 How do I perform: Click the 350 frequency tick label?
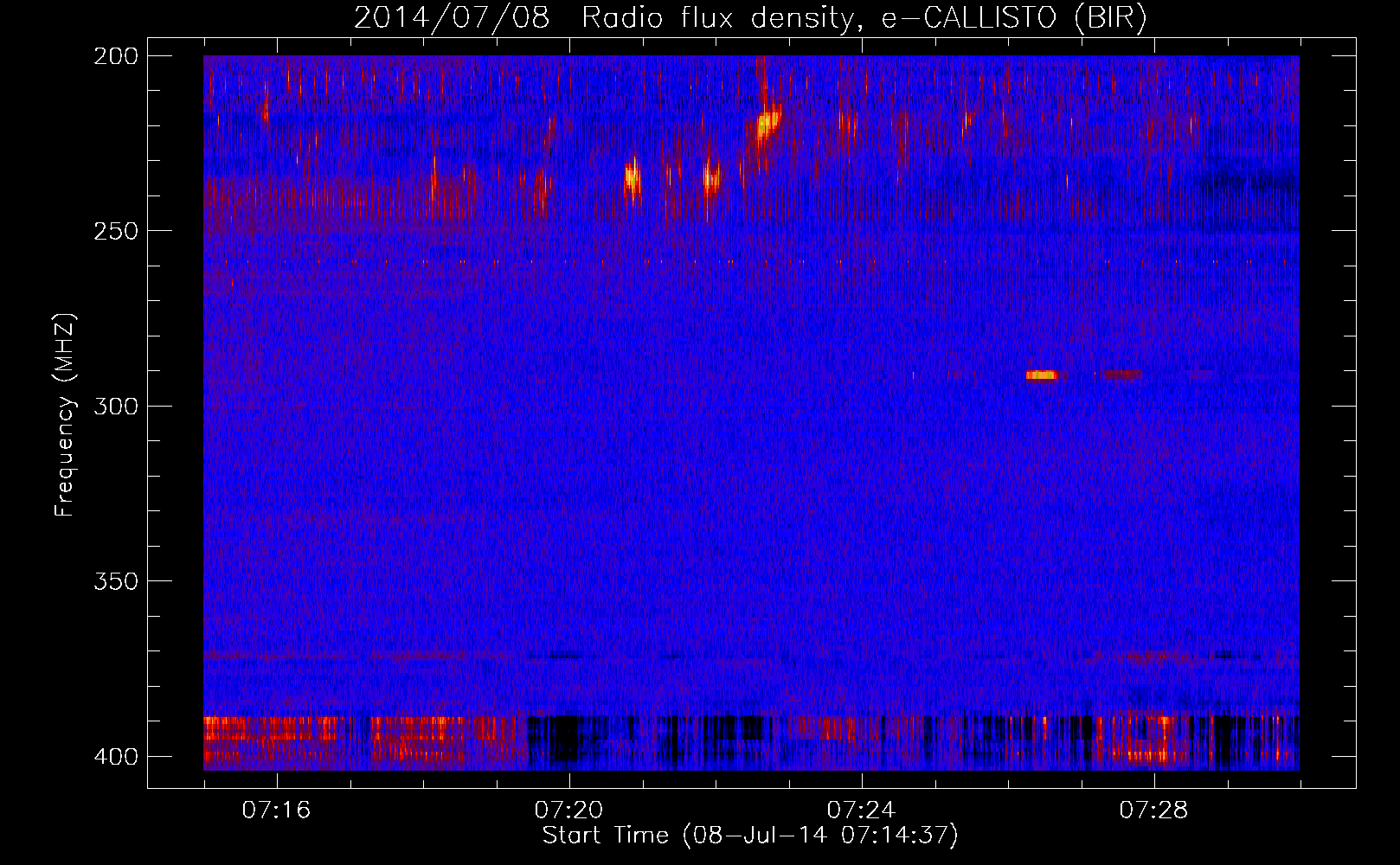[116, 581]
